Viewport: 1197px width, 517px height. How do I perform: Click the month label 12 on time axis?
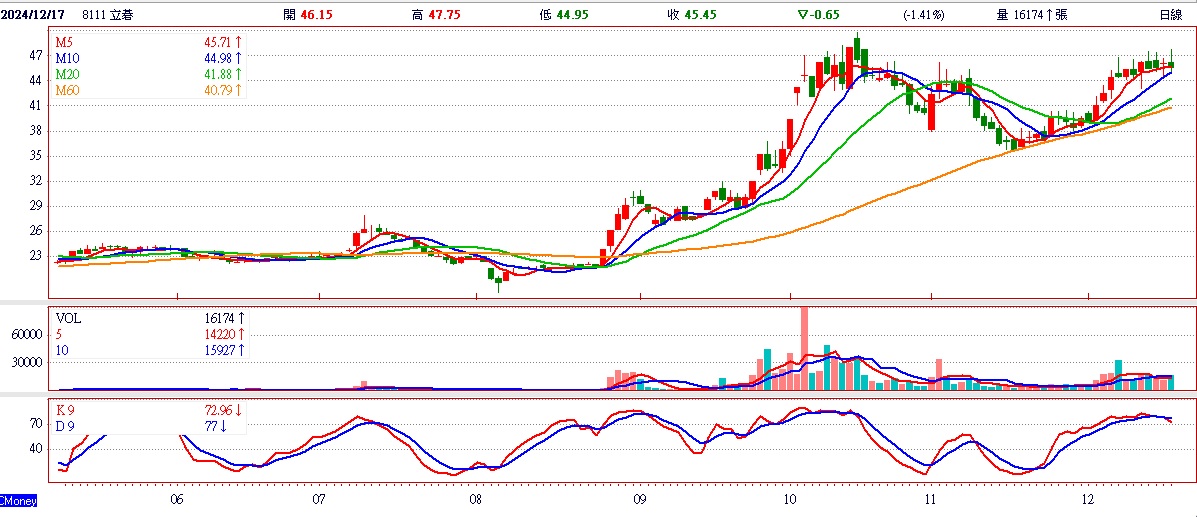click(x=1088, y=500)
